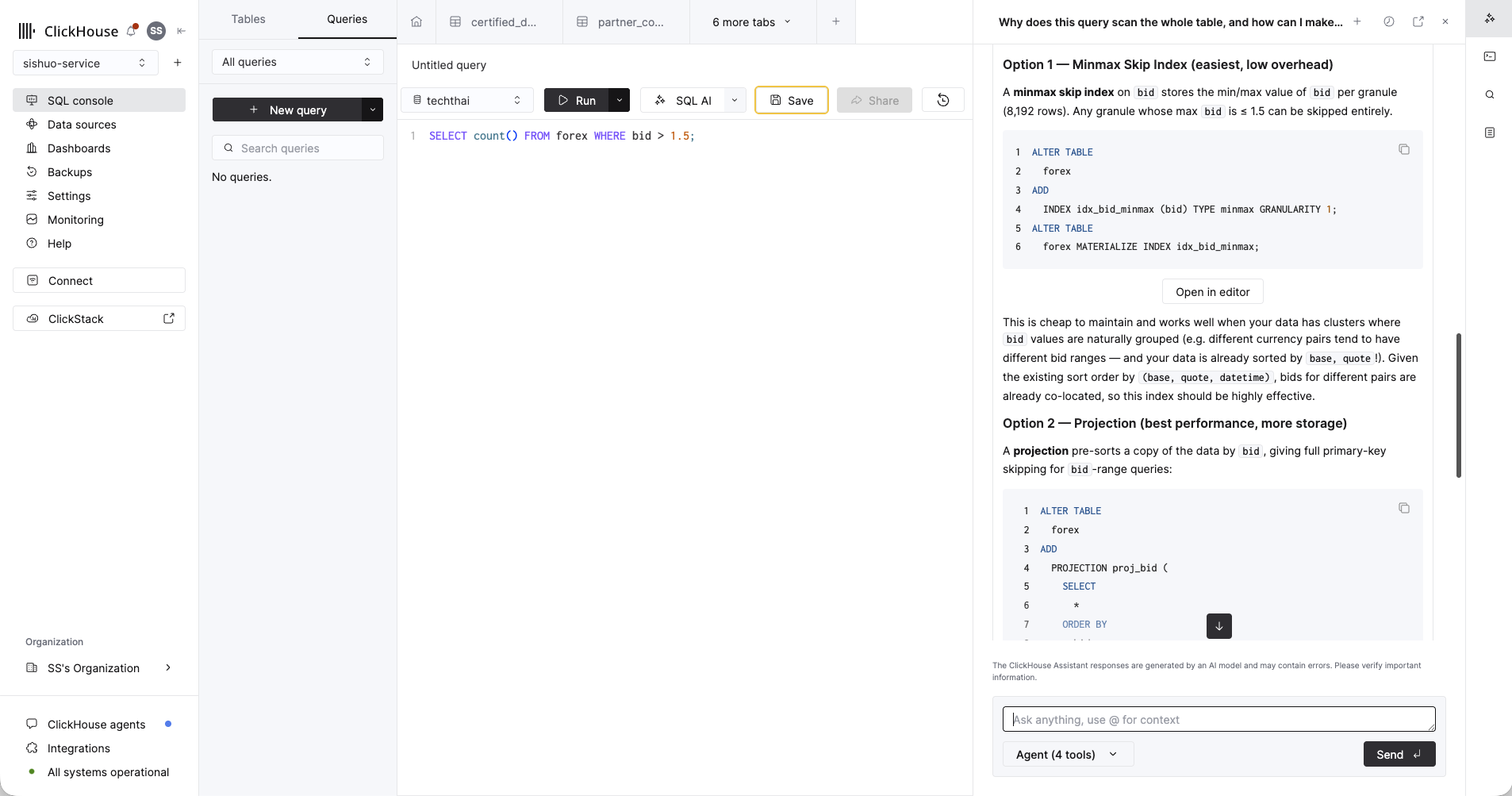Open the partner_co... table tab
The image size is (1512, 796).
click(626, 22)
